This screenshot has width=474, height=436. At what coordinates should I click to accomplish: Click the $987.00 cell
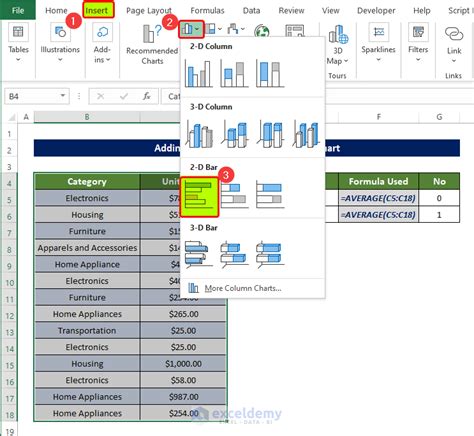[183, 397]
